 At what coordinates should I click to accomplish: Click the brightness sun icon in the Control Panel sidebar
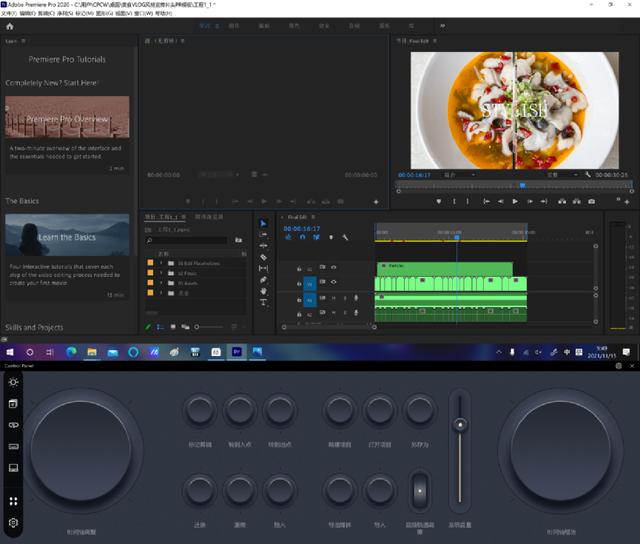(x=13, y=382)
